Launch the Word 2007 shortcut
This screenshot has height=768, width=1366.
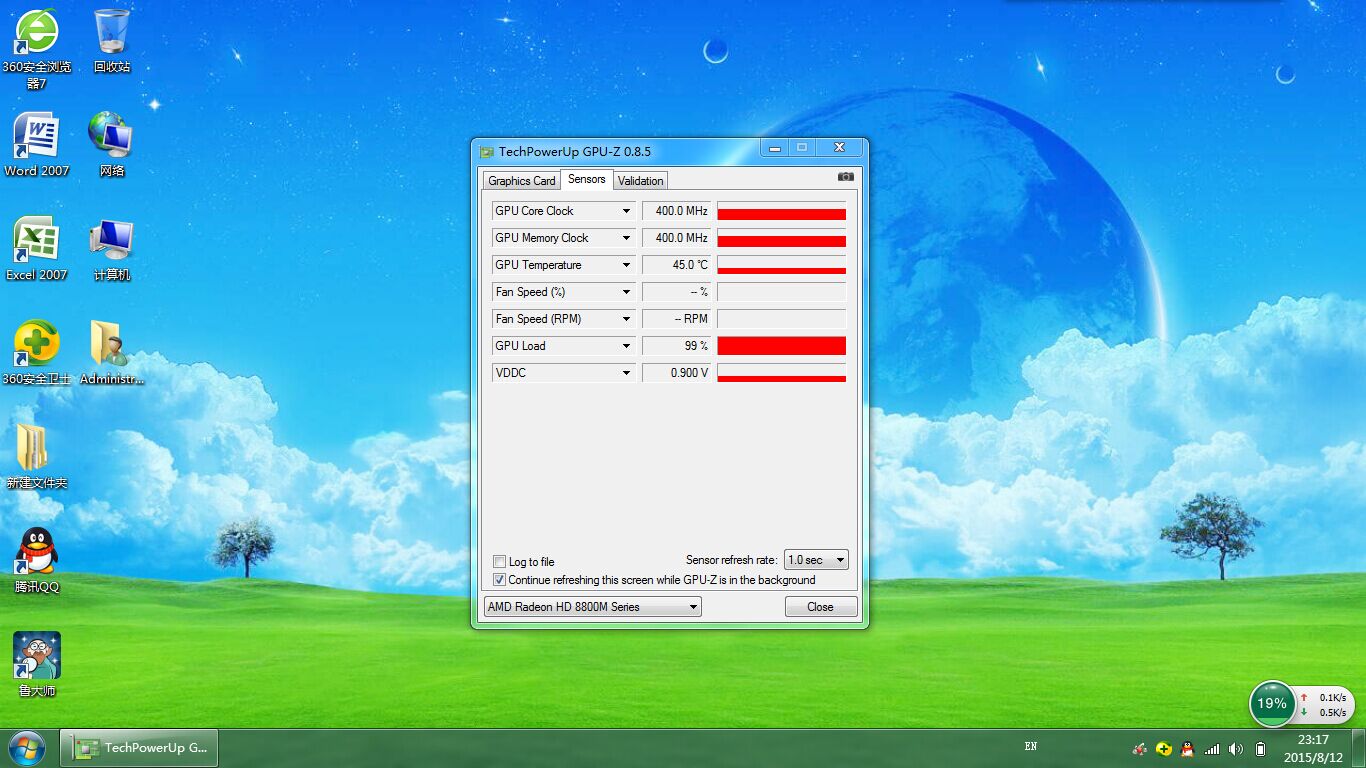pyautogui.click(x=37, y=146)
